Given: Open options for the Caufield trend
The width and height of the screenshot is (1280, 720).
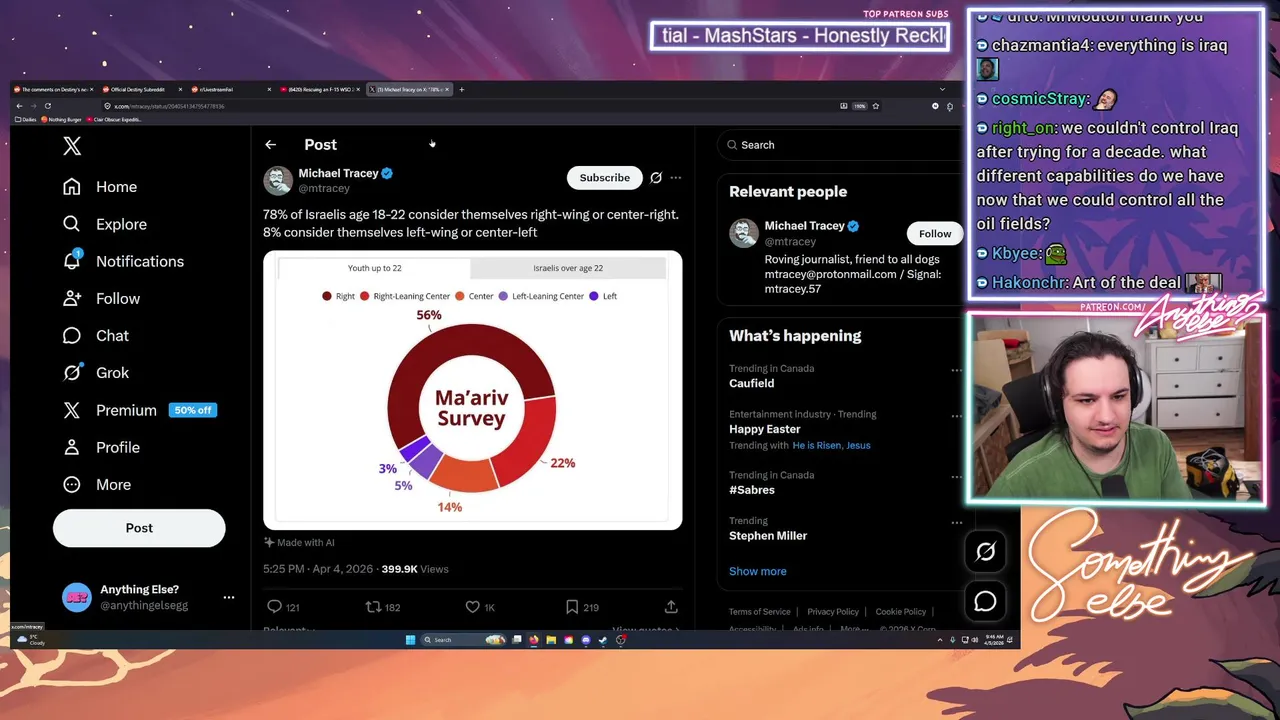Looking at the screenshot, I should pyautogui.click(x=956, y=370).
